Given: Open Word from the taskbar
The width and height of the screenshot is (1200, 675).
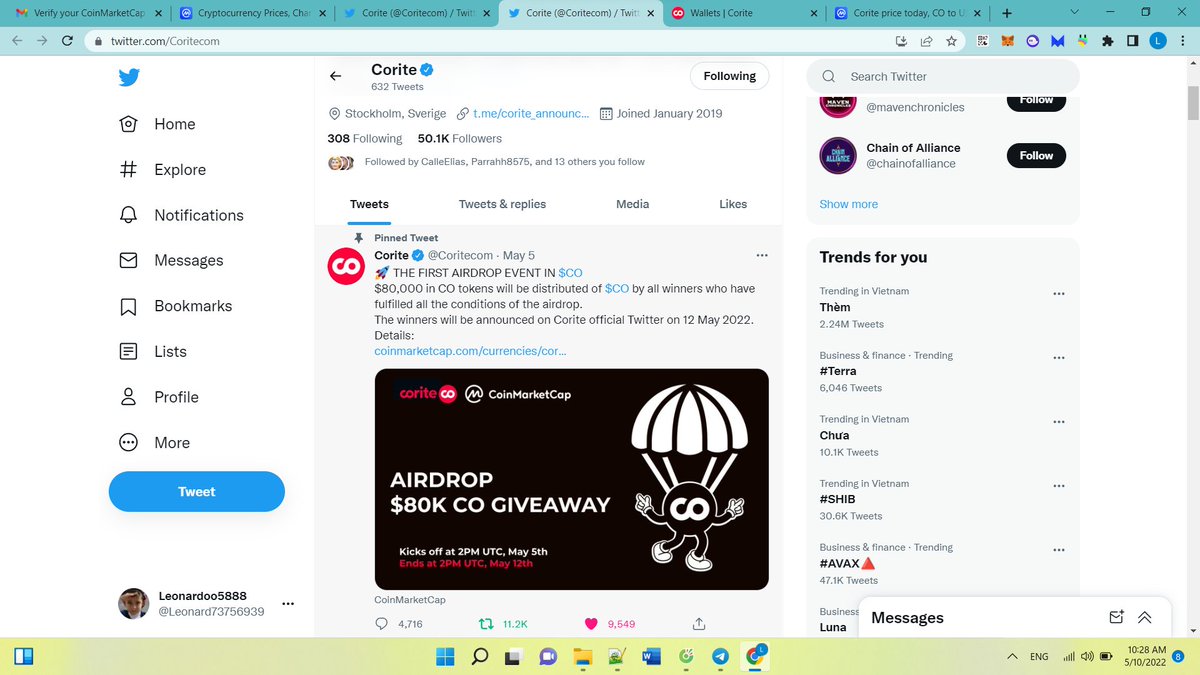Looking at the screenshot, I should point(650,656).
